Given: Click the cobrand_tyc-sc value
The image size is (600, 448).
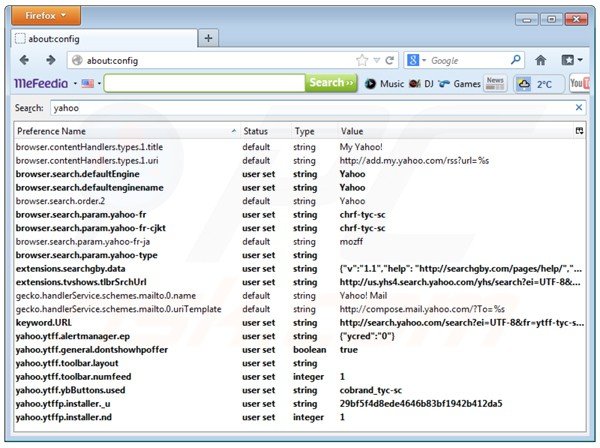Looking at the screenshot, I should 370,390.
